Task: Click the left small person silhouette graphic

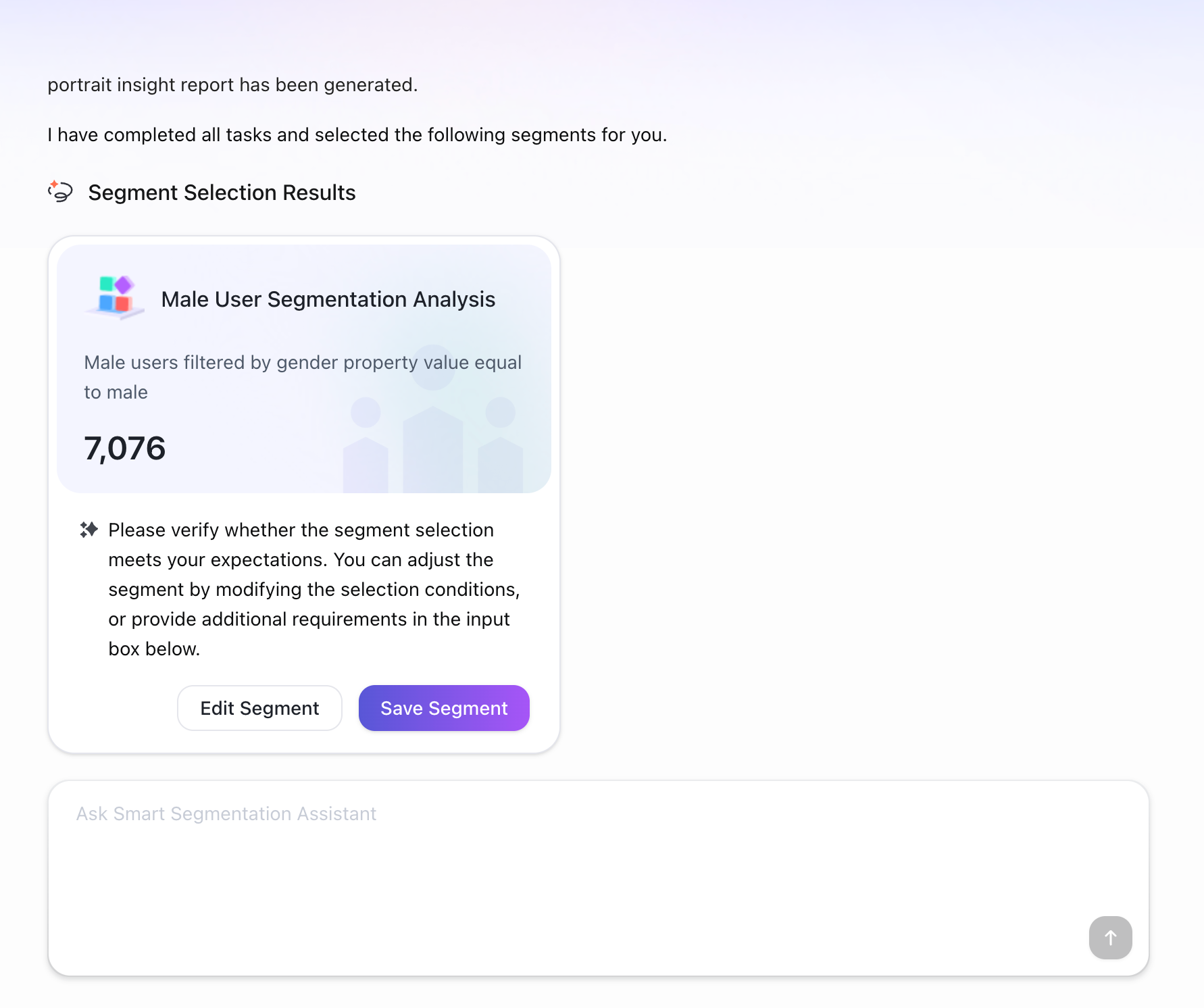Action: coord(366,445)
